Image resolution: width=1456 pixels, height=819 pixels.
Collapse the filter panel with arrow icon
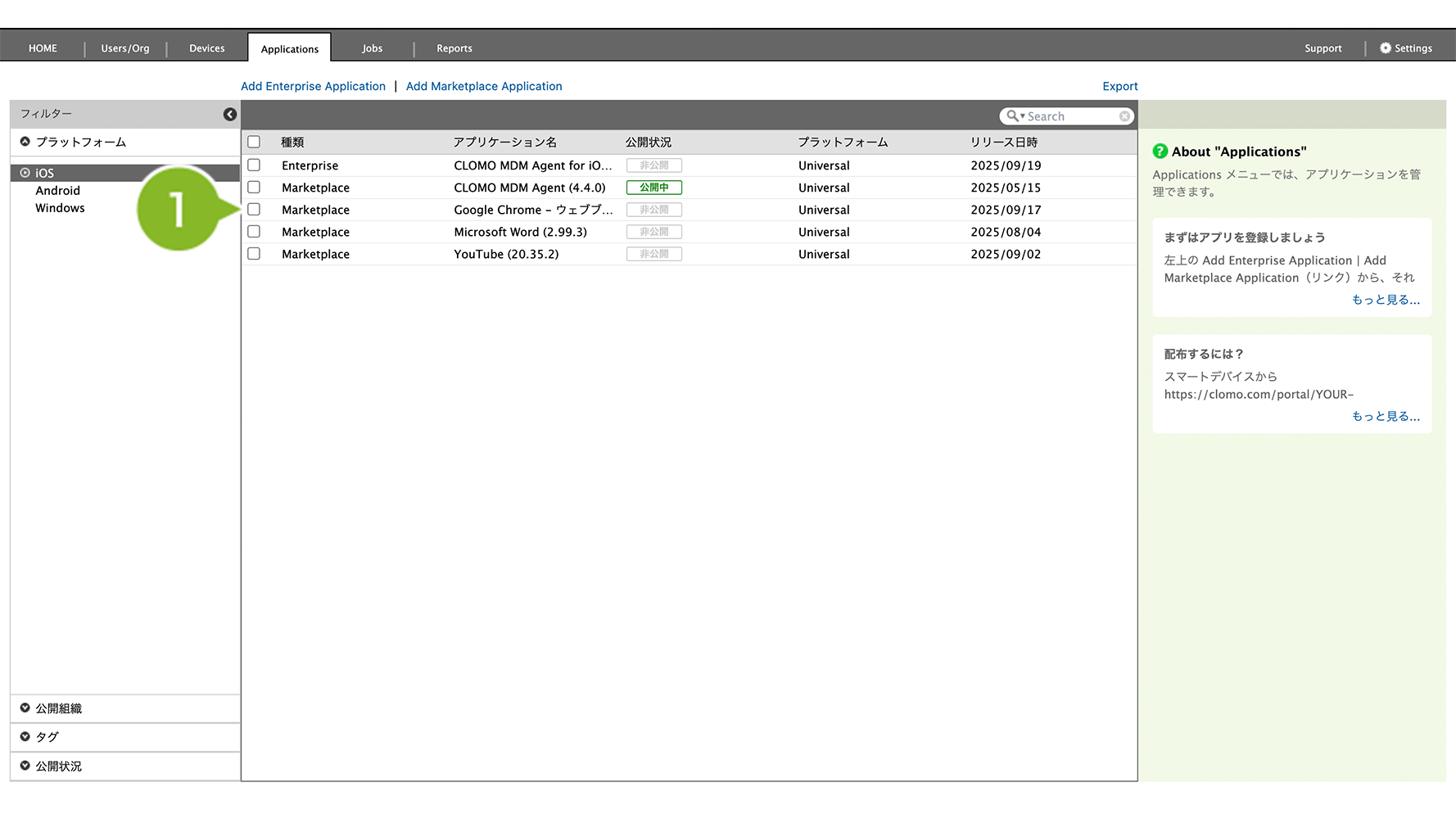tap(230, 115)
